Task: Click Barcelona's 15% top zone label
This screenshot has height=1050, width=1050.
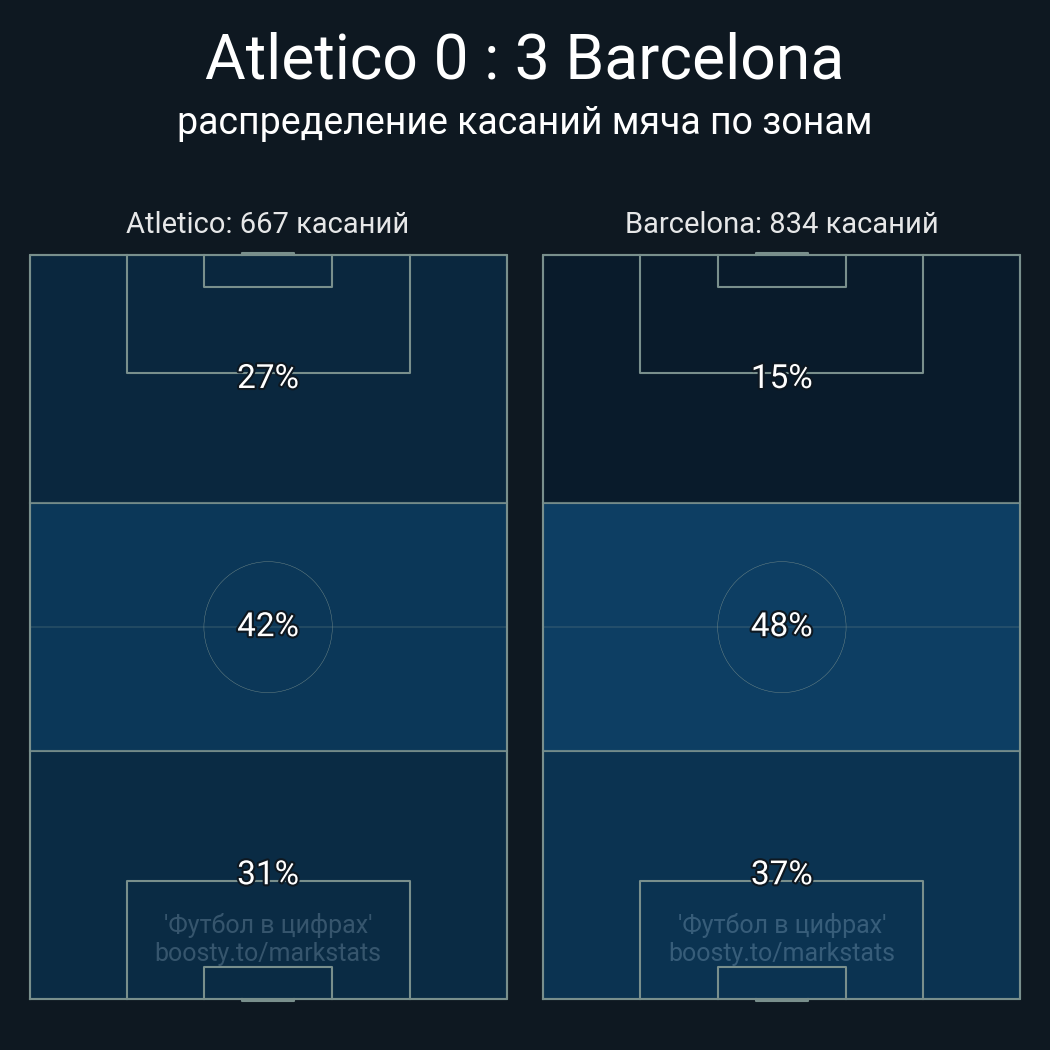Action: pyautogui.click(x=781, y=377)
